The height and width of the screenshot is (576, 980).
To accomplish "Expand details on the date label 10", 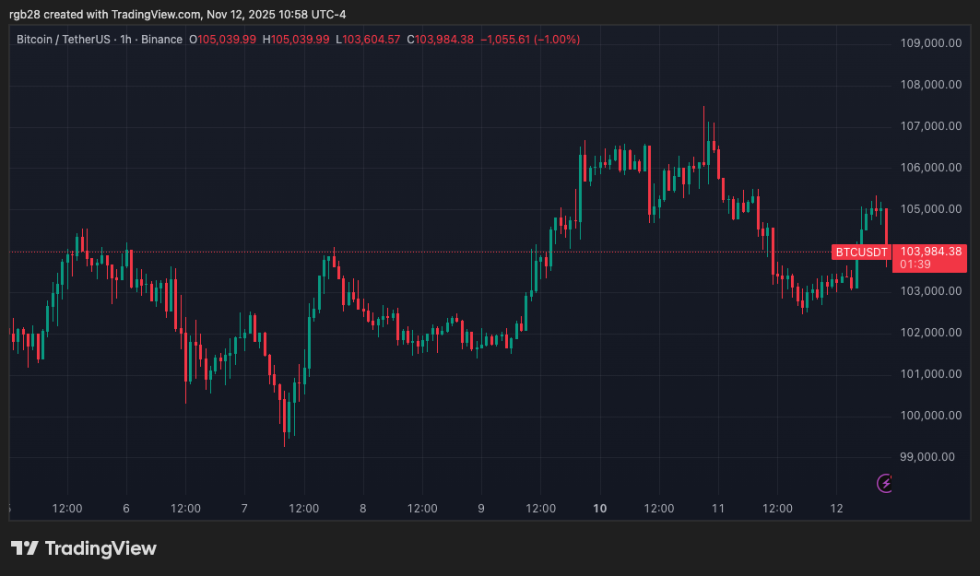I will (x=600, y=509).
